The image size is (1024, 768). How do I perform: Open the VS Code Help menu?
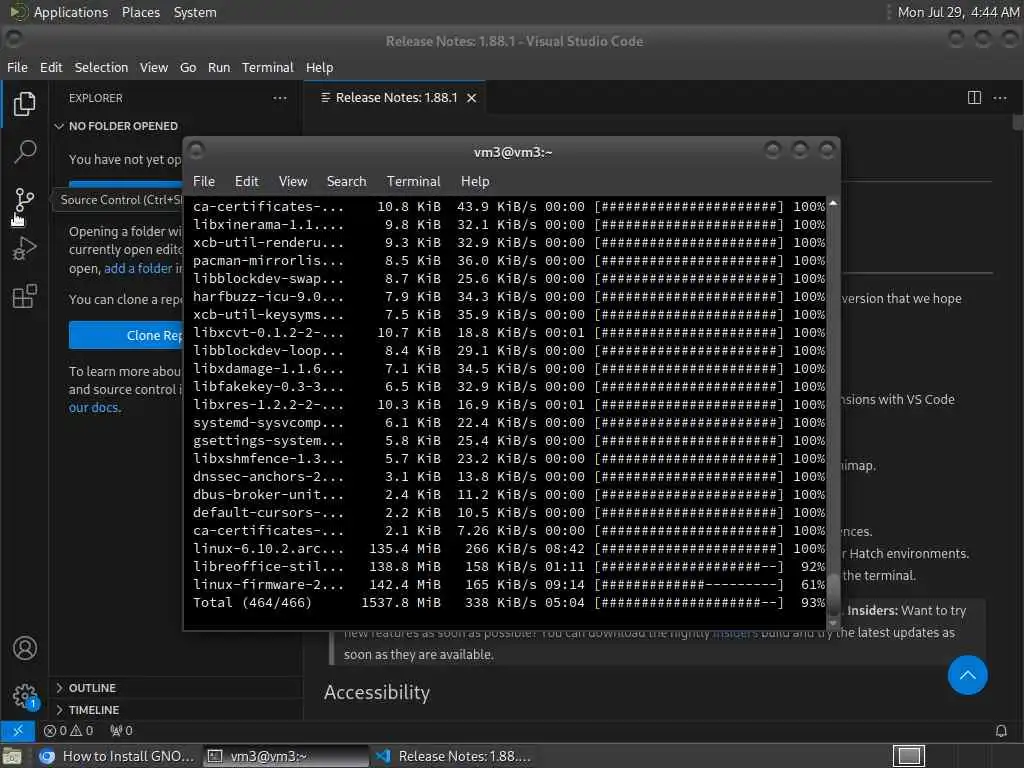[x=319, y=67]
